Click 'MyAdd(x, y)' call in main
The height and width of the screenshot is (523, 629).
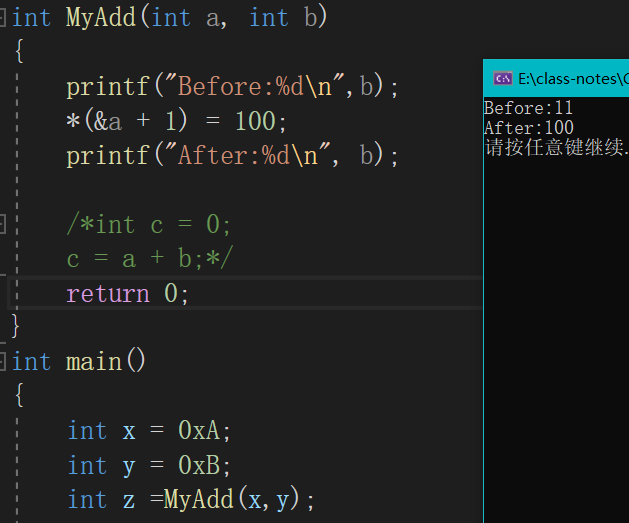[232, 500]
